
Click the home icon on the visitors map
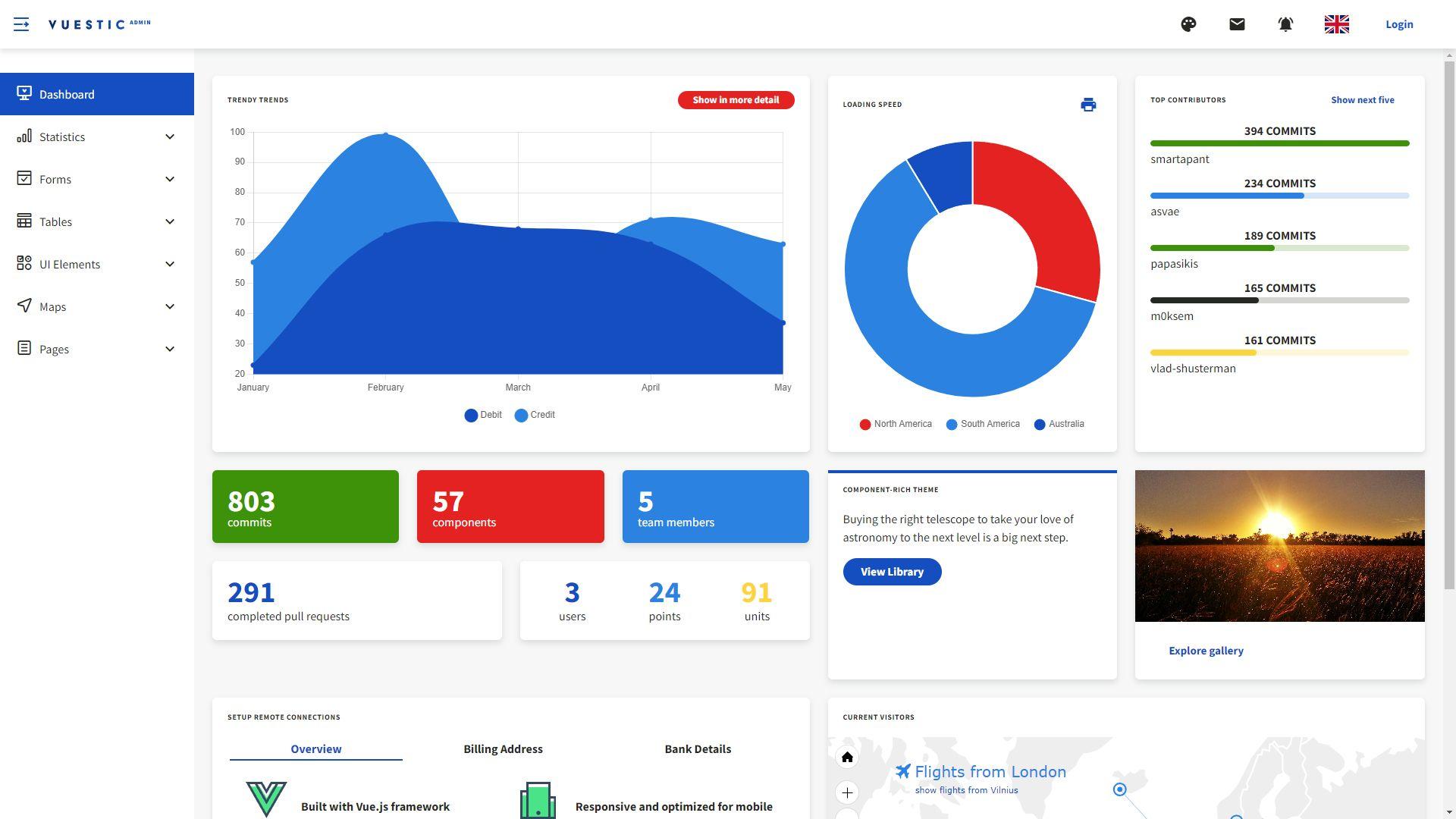click(847, 757)
